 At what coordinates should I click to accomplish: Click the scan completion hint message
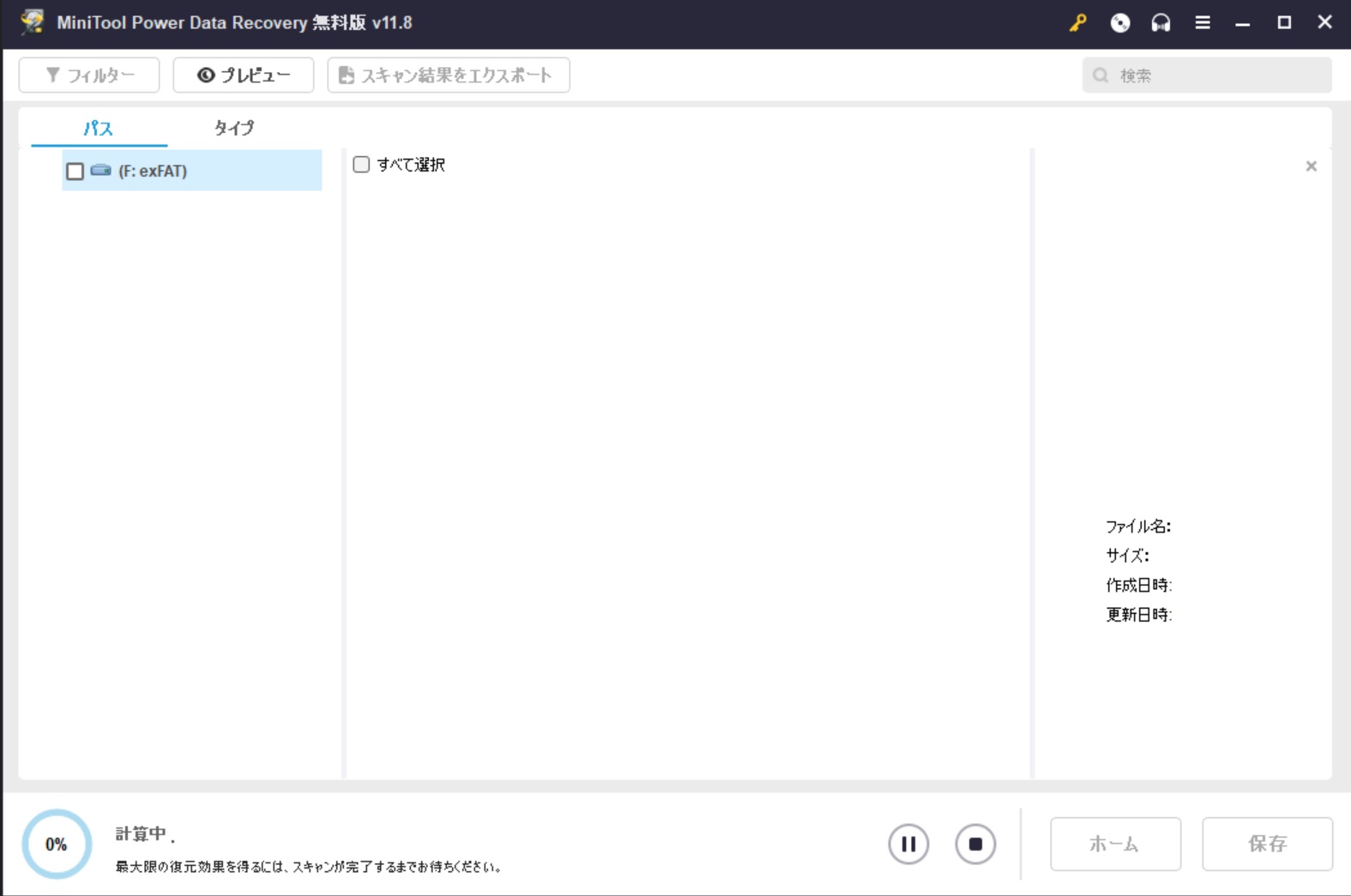(309, 867)
